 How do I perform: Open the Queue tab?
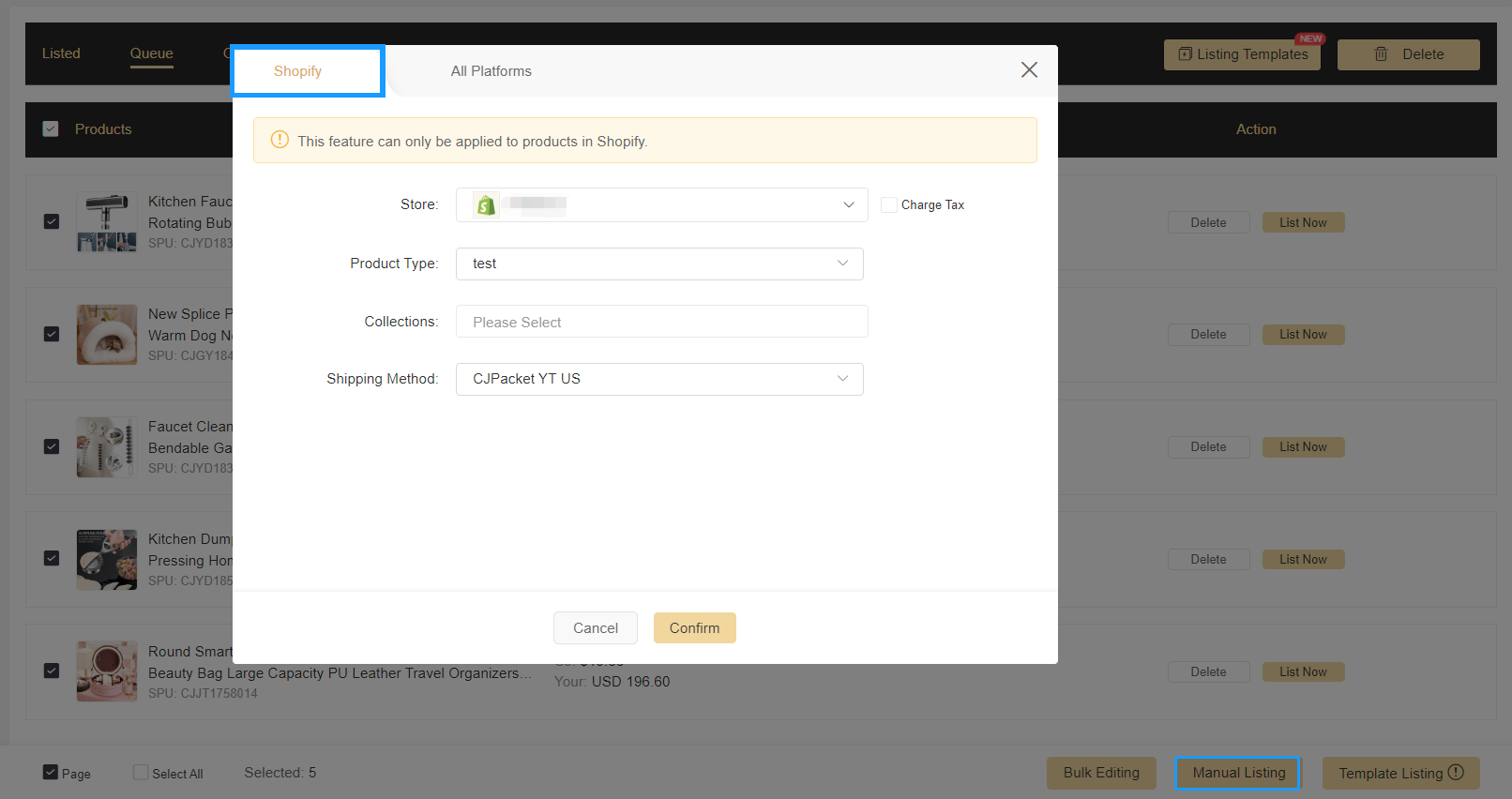coord(152,53)
